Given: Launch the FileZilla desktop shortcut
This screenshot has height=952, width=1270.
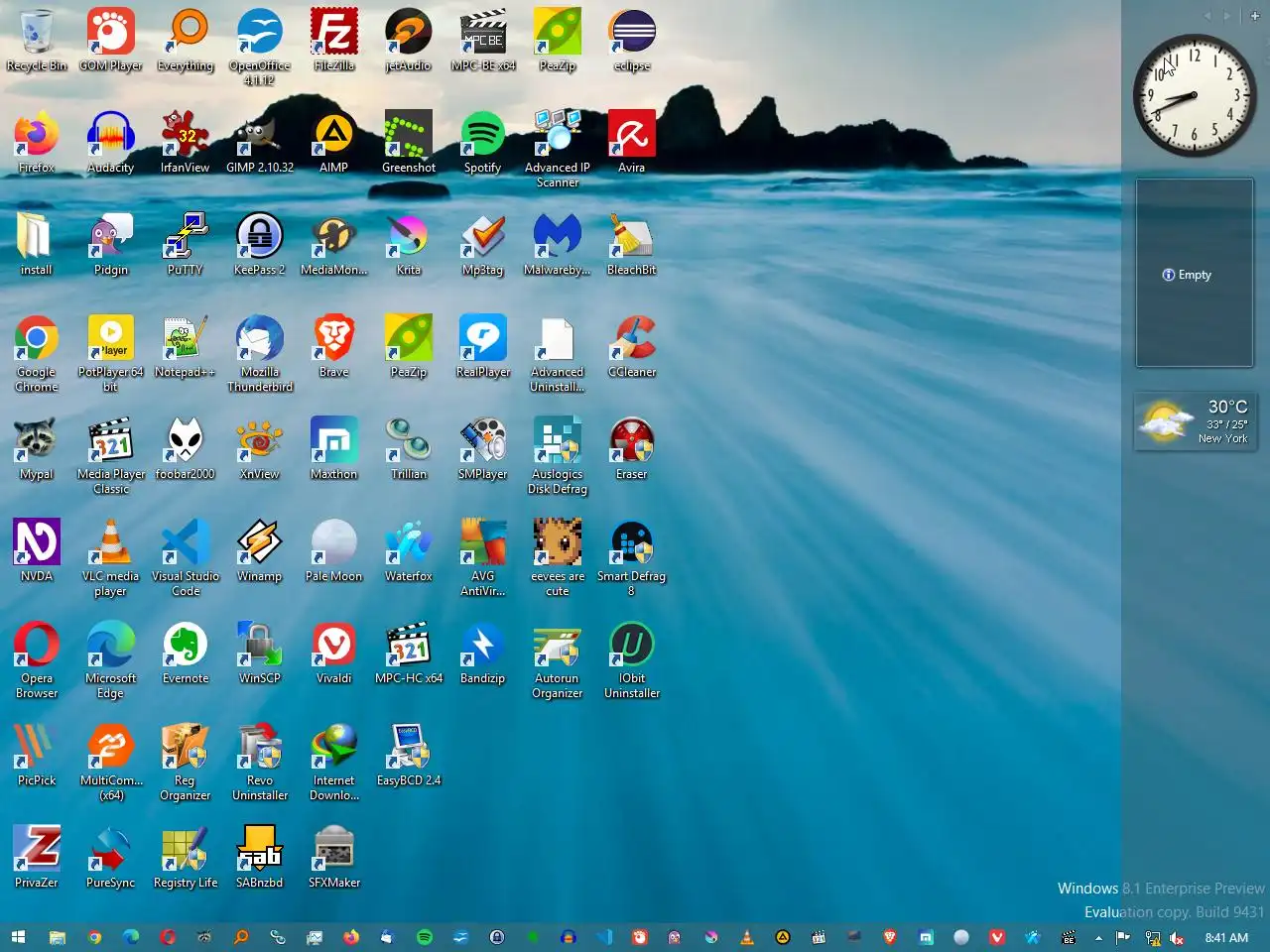Looking at the screenshot, I should coord(334,41).
